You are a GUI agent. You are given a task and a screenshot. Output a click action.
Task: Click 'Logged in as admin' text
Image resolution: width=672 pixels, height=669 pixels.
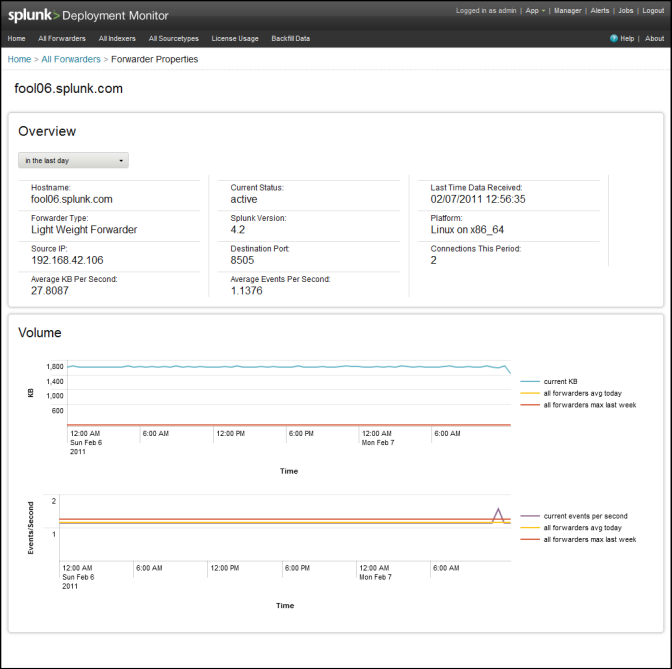[x=486, y=11]
